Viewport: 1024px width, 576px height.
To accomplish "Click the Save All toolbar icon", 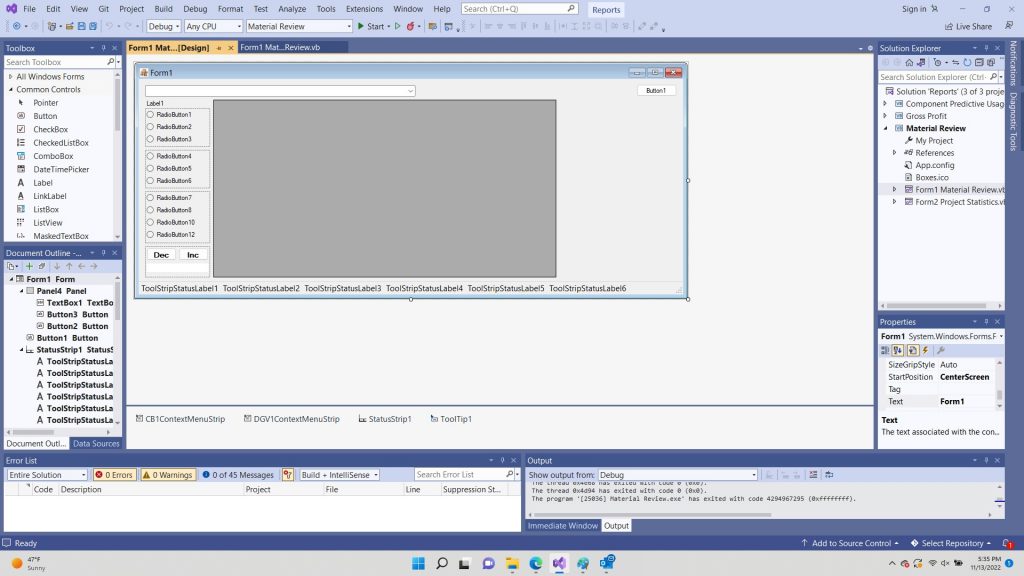I will coord(93,26).
